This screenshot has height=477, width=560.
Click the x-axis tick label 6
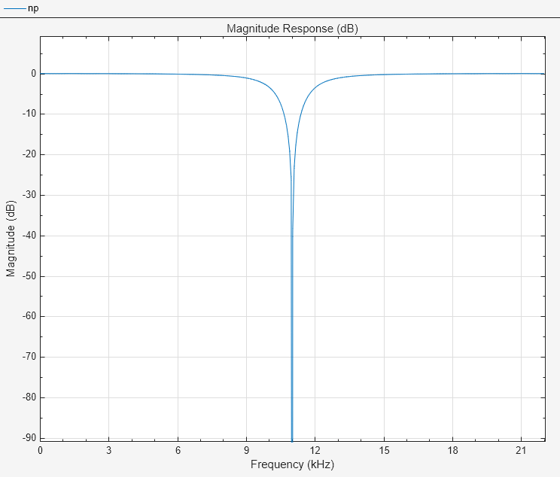pos(178,451)
